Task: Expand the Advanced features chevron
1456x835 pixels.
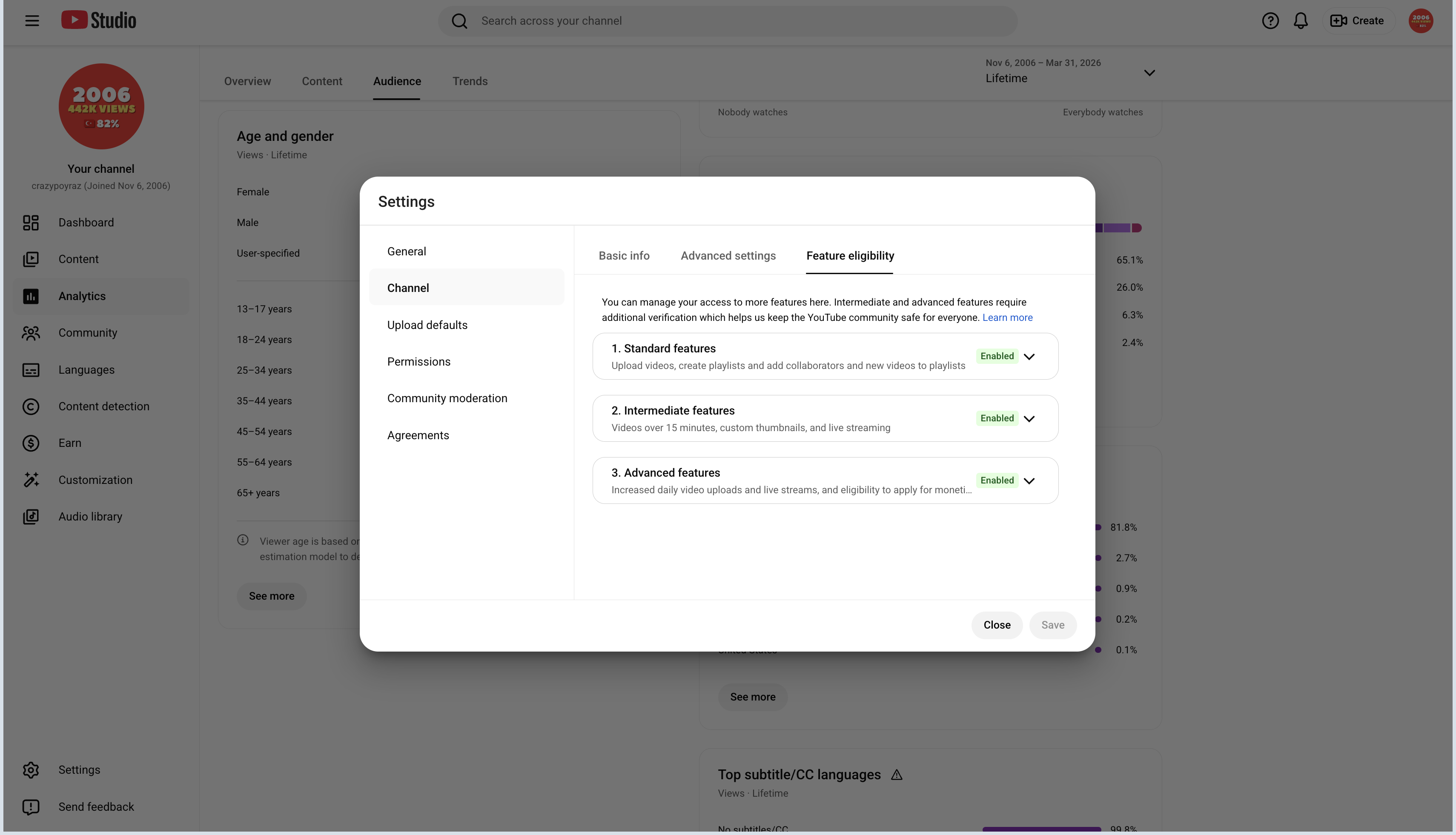Action: [1029, 480]
